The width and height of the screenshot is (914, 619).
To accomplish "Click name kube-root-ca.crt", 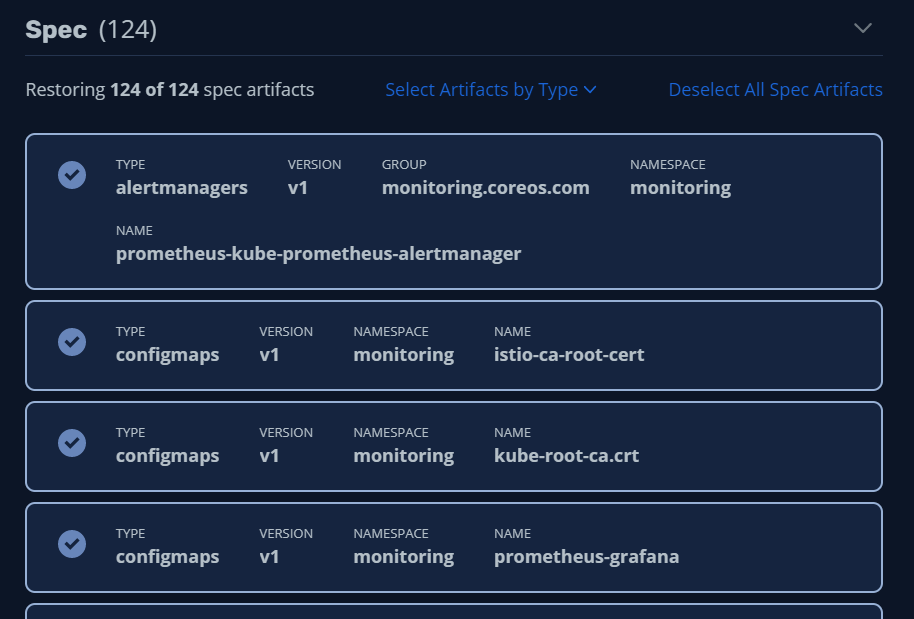I will pos(567,455).
